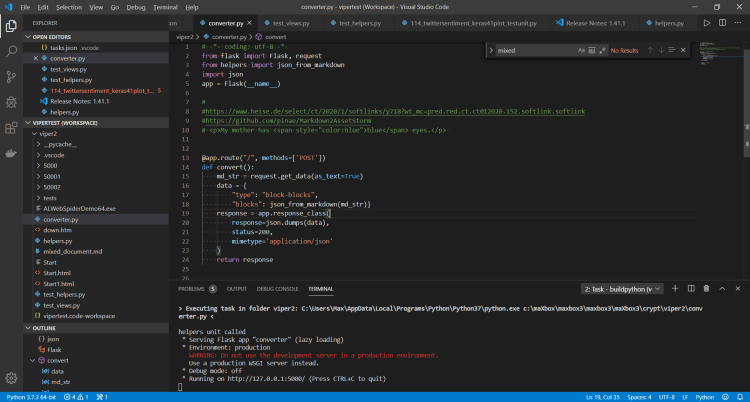Kill the terminal with trash icon

[x=706, y=289]
